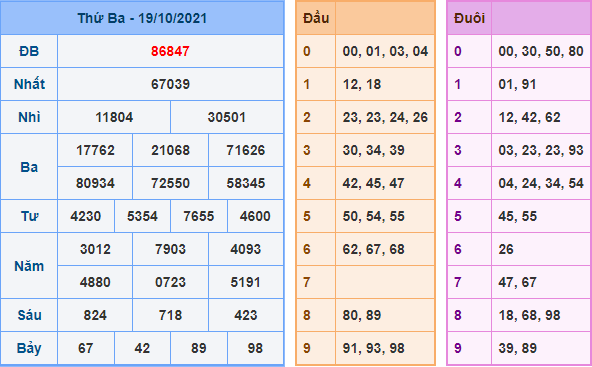Select sixth prize number 718
Screen dimensions: 592x367
point(170,315)
